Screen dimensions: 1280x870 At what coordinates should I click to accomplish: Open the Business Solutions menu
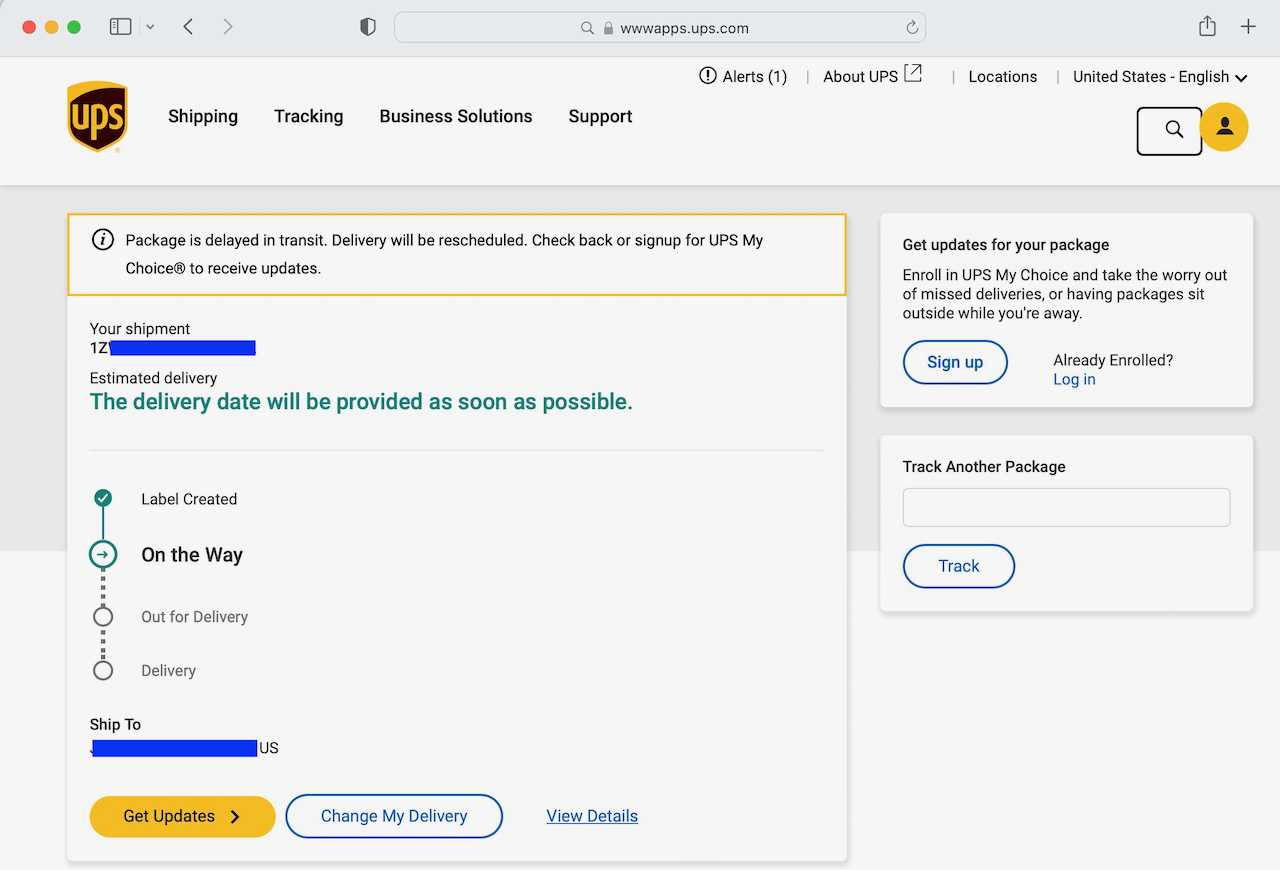(456, 116)
